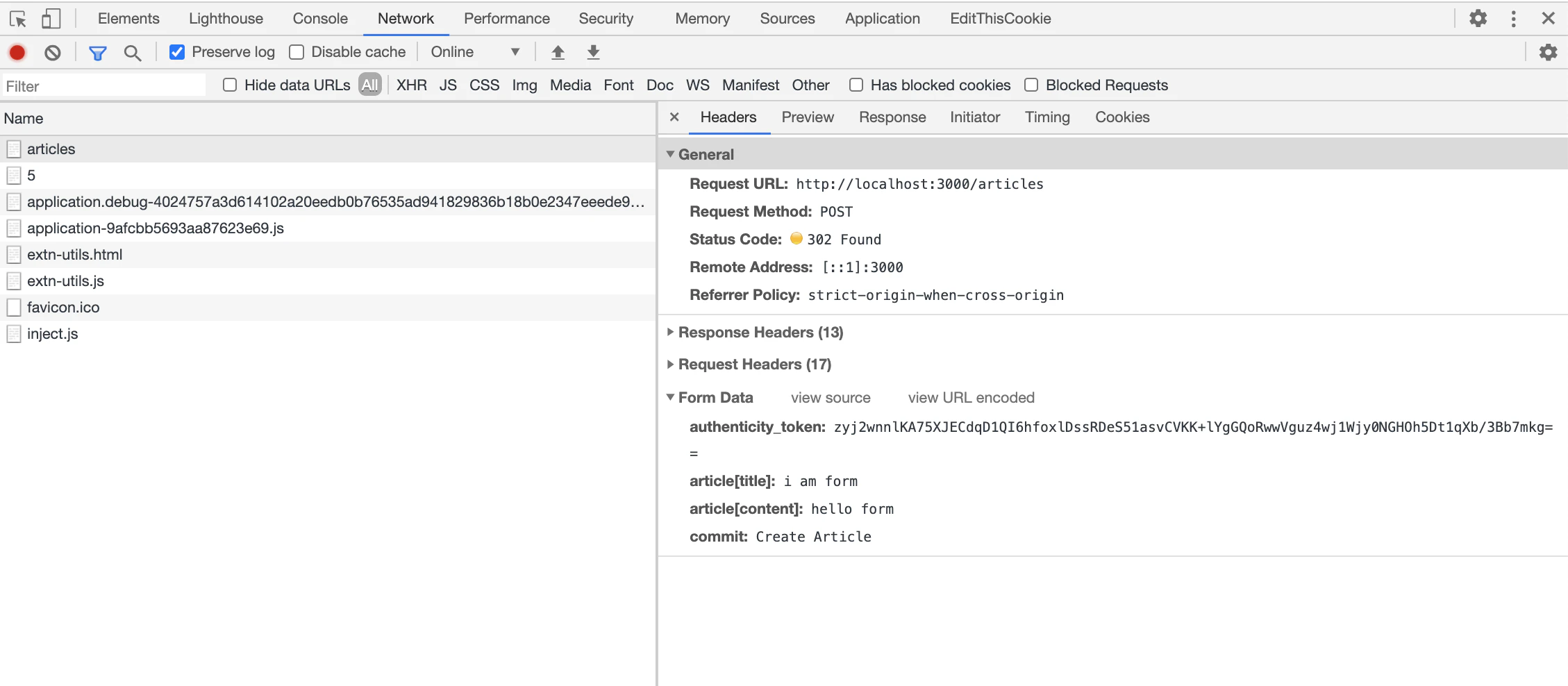
Task: Clear the network log
Action: pyautogui.click(x=53, y=52)
